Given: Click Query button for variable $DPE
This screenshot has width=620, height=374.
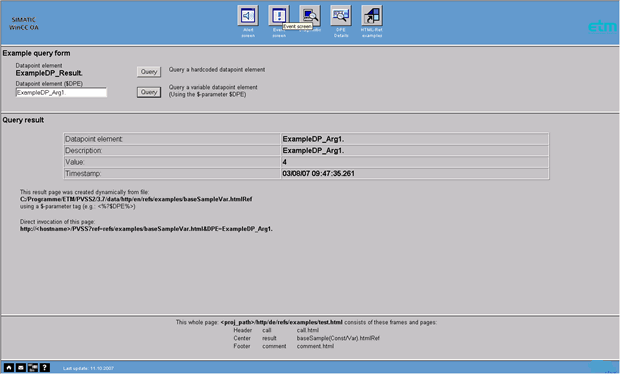Looking at the screenshot, I should click(149, 92).
